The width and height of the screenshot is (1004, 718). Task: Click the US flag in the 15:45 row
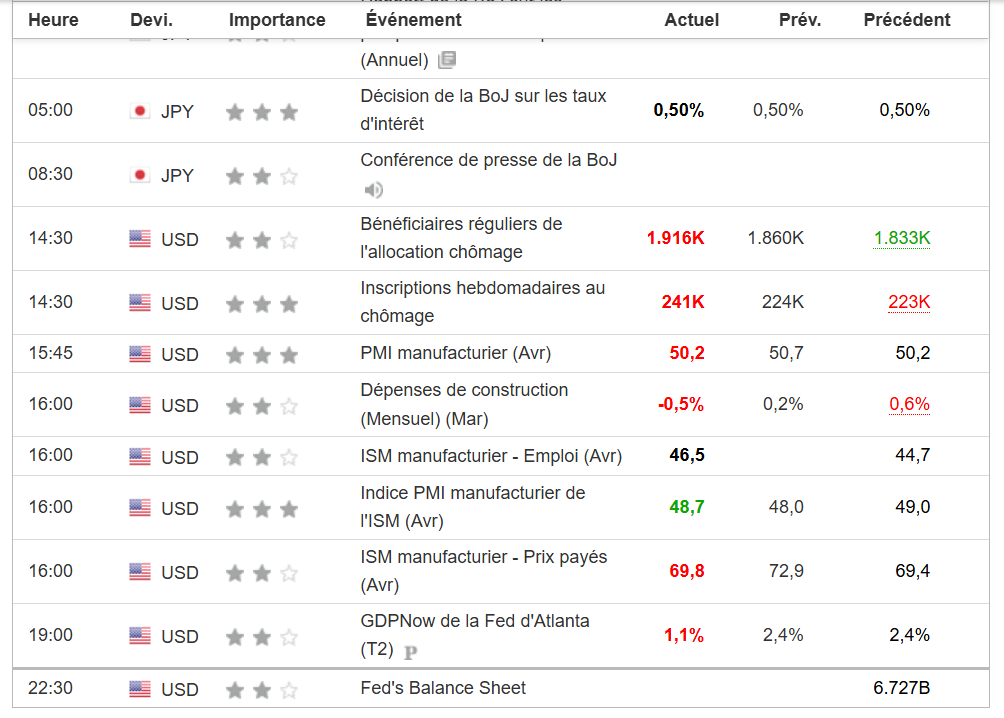140,354
